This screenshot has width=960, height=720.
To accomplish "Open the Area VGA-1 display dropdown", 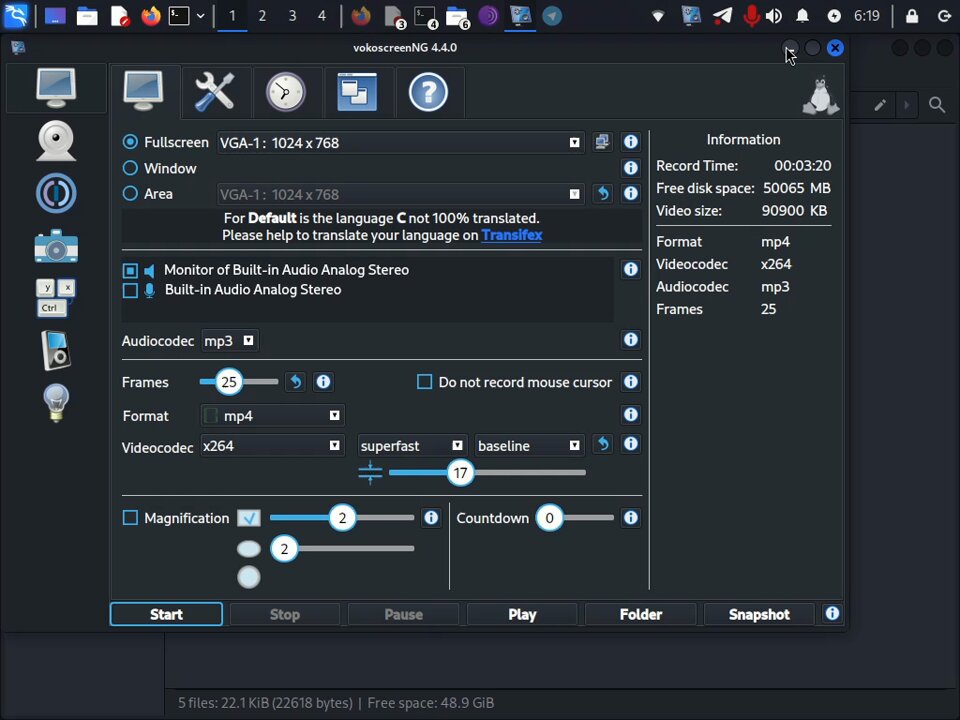I will pos(400,194).
